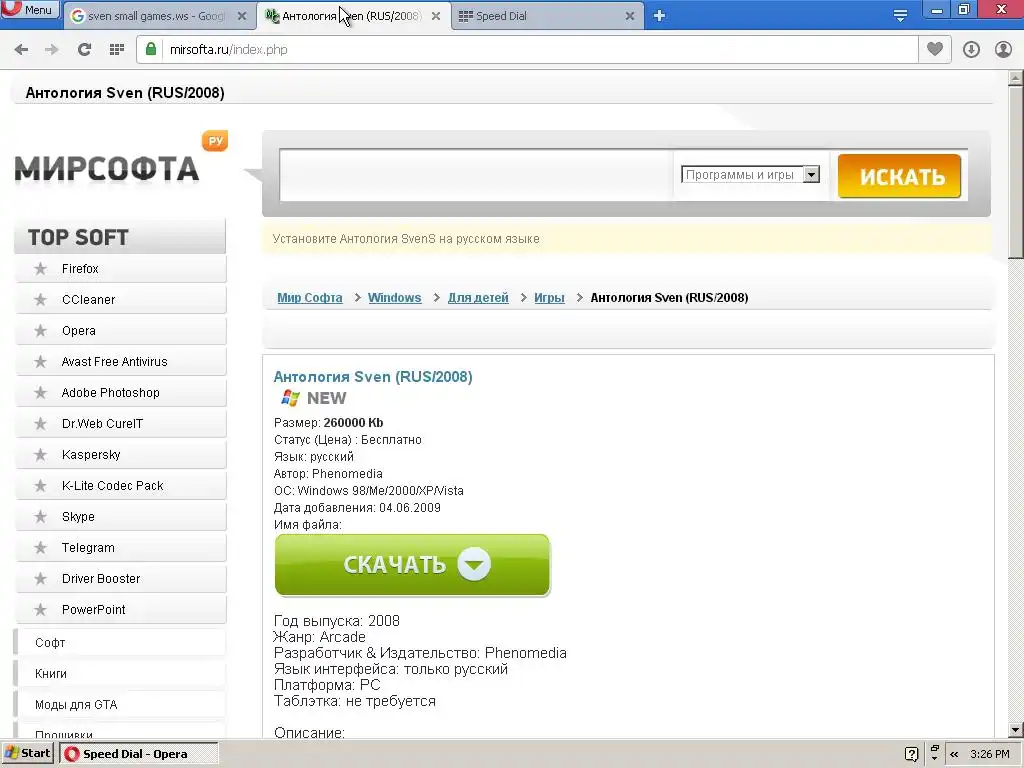Click the 'Антология Sven (RUS/2008)' article title link
This screenshot has width=1024, height=768.
373,377
